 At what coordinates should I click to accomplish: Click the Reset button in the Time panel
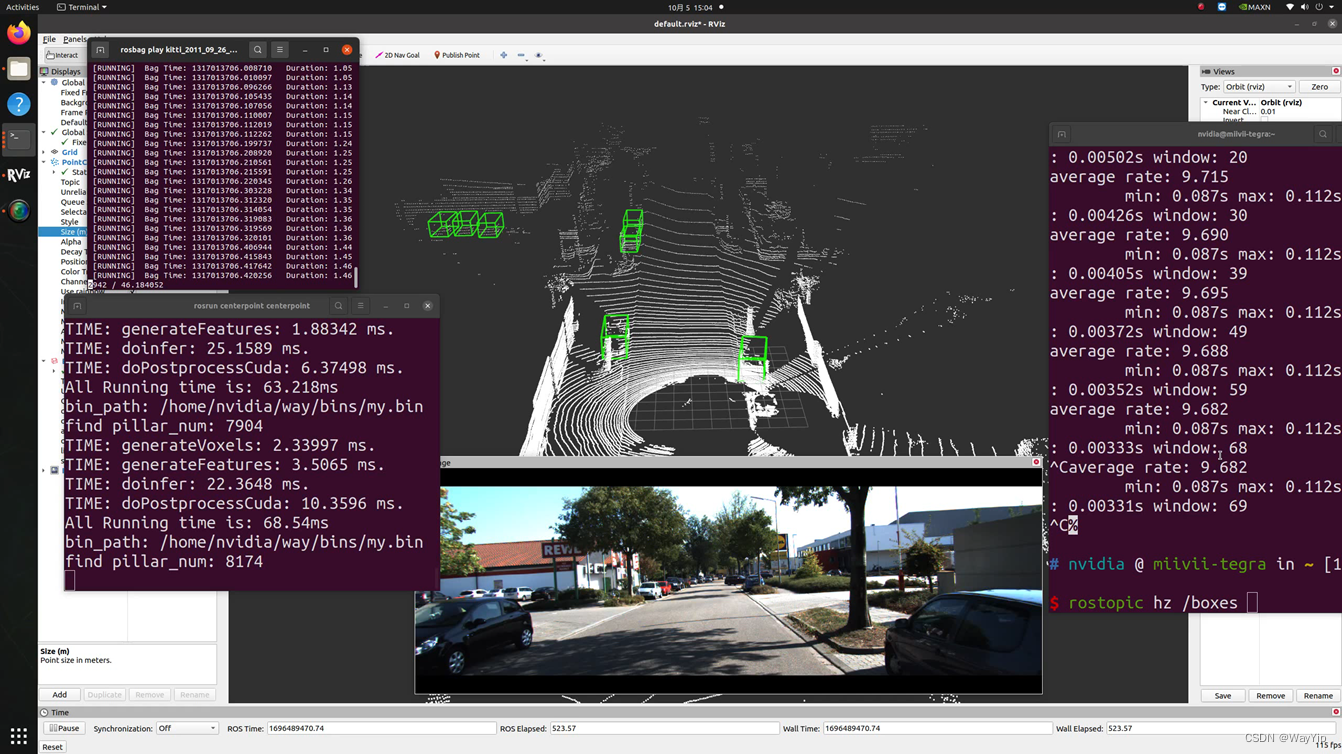coord(51,746)
